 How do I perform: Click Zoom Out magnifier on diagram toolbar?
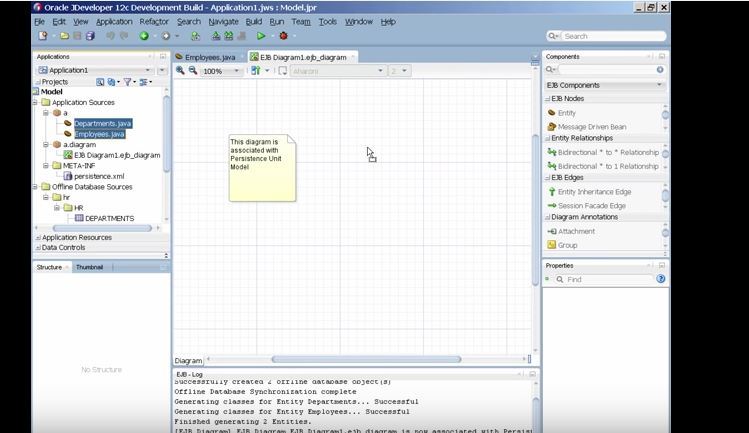tap(192, 71)
